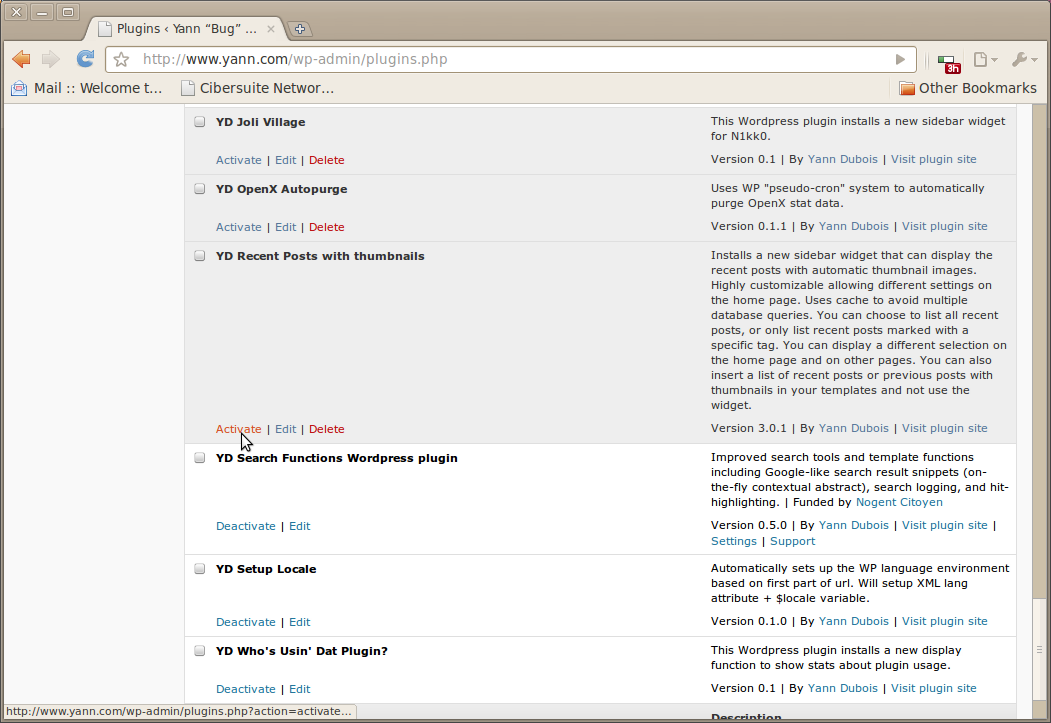
Task: Edit the YD OpenX Autopurge plugin
Action: (286, 227)
